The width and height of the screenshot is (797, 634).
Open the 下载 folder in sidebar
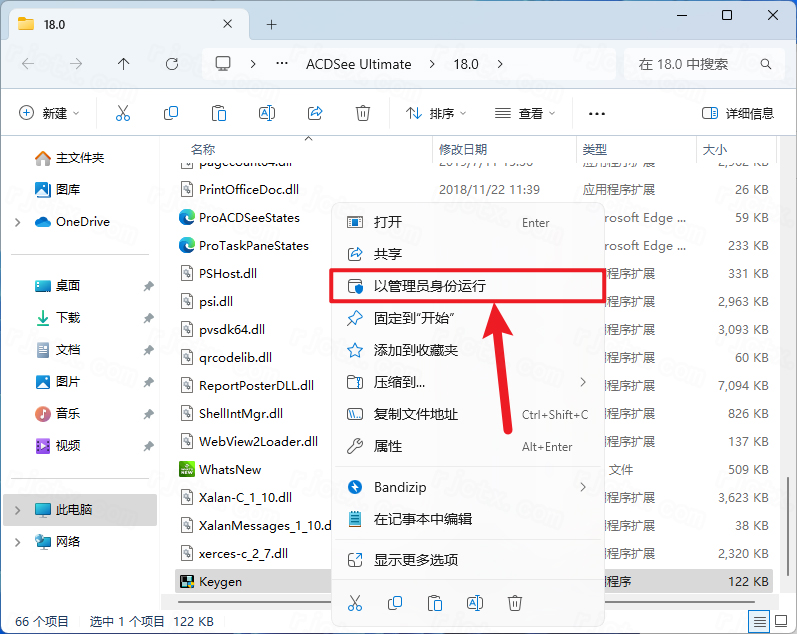[x=68, y=317]
